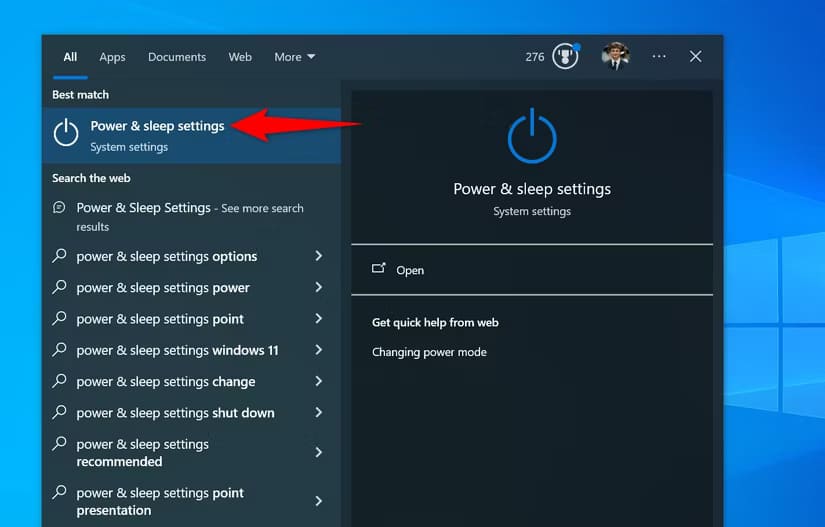Expand 'power & sleep settings power' chevron
Viewport: 825px width, 527px height.
[318, 287]
